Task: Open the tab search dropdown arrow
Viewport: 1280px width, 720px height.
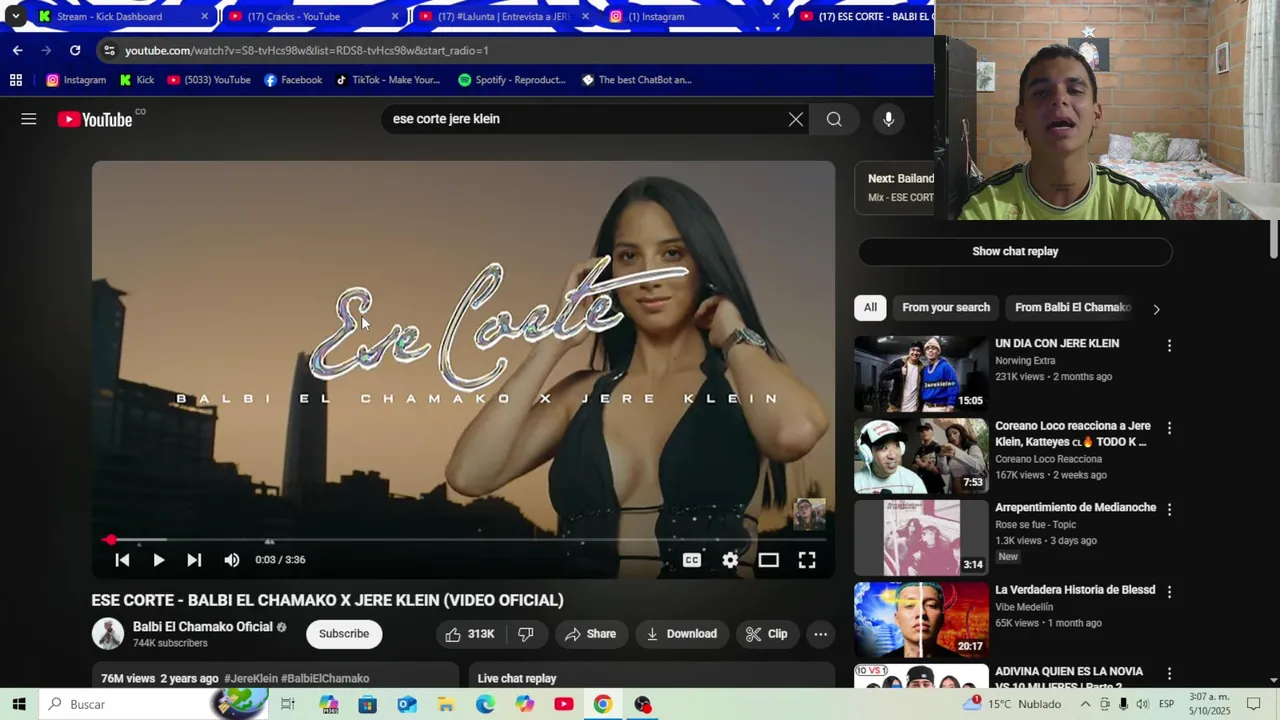Action: 15,16
